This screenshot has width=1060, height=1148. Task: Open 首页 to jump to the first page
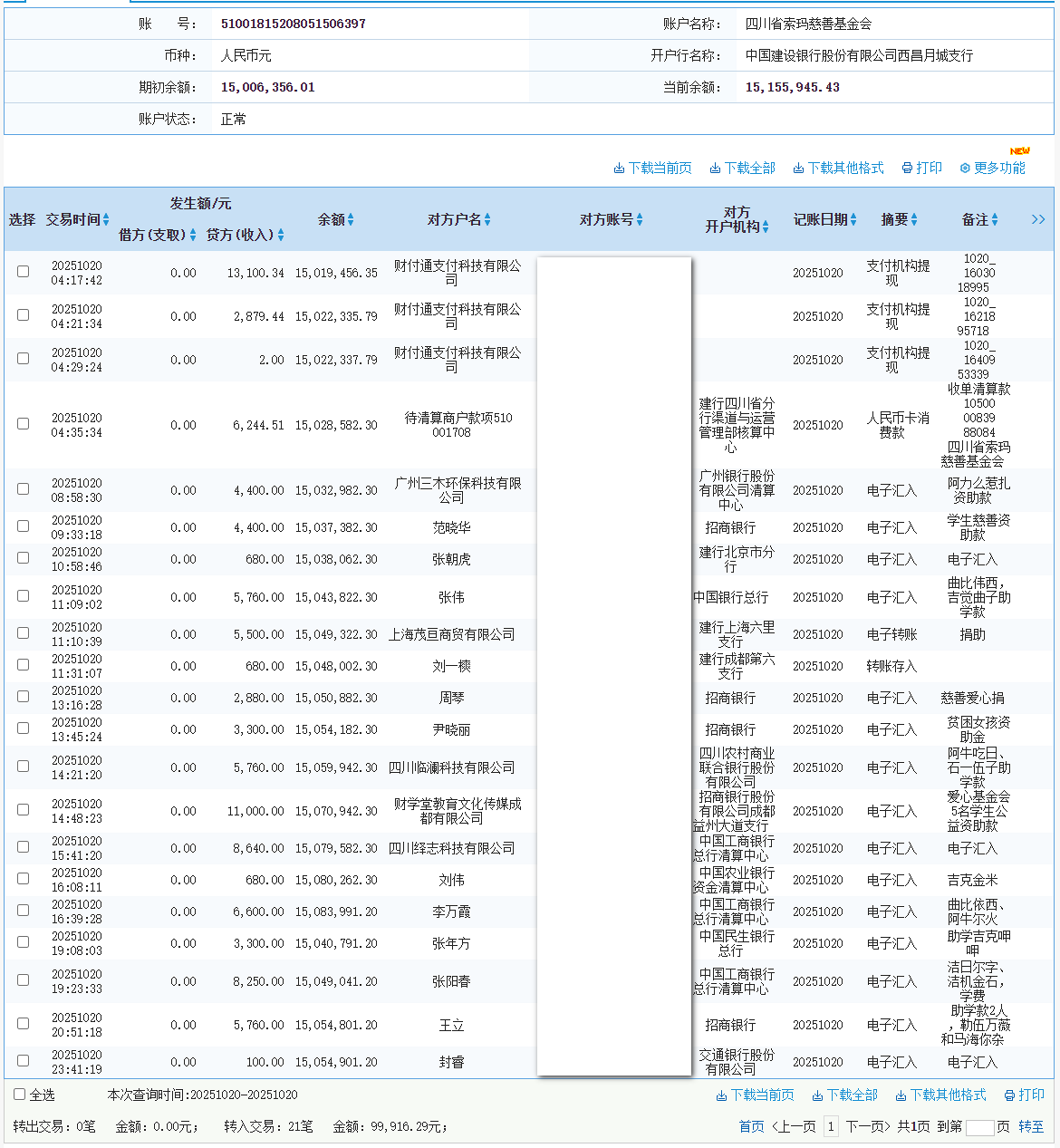click(750, 1126)
